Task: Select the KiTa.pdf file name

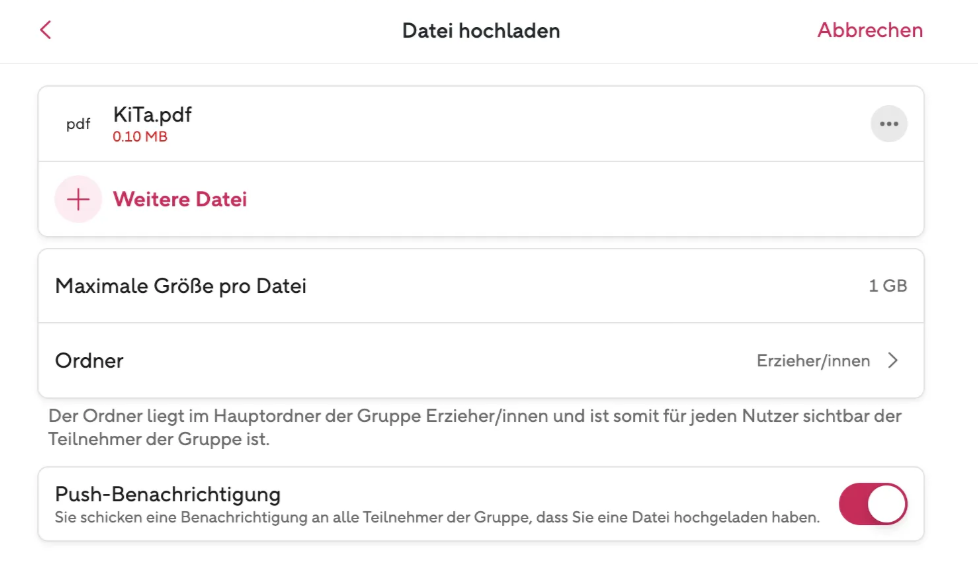Action: 152,115
